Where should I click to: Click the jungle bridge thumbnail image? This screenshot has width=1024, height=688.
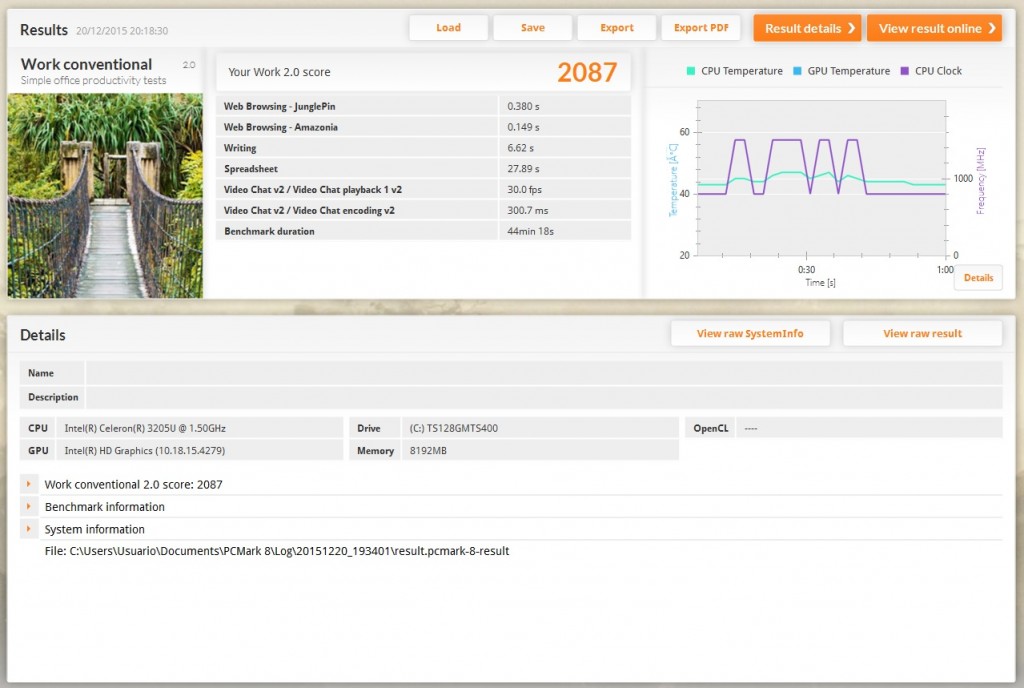105,196
